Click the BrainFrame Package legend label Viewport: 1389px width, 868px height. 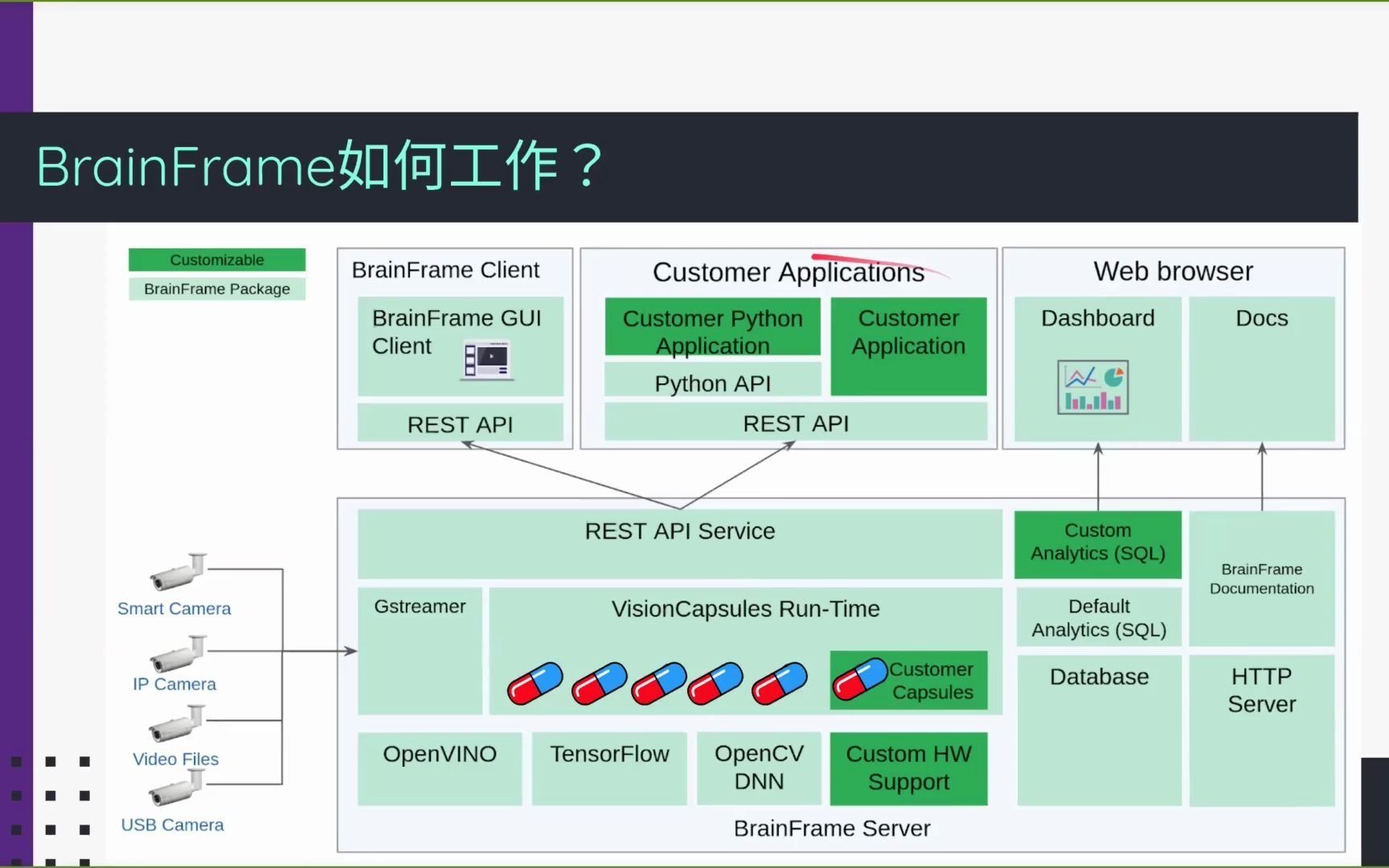pyautogui.click(x=216, y=289)
